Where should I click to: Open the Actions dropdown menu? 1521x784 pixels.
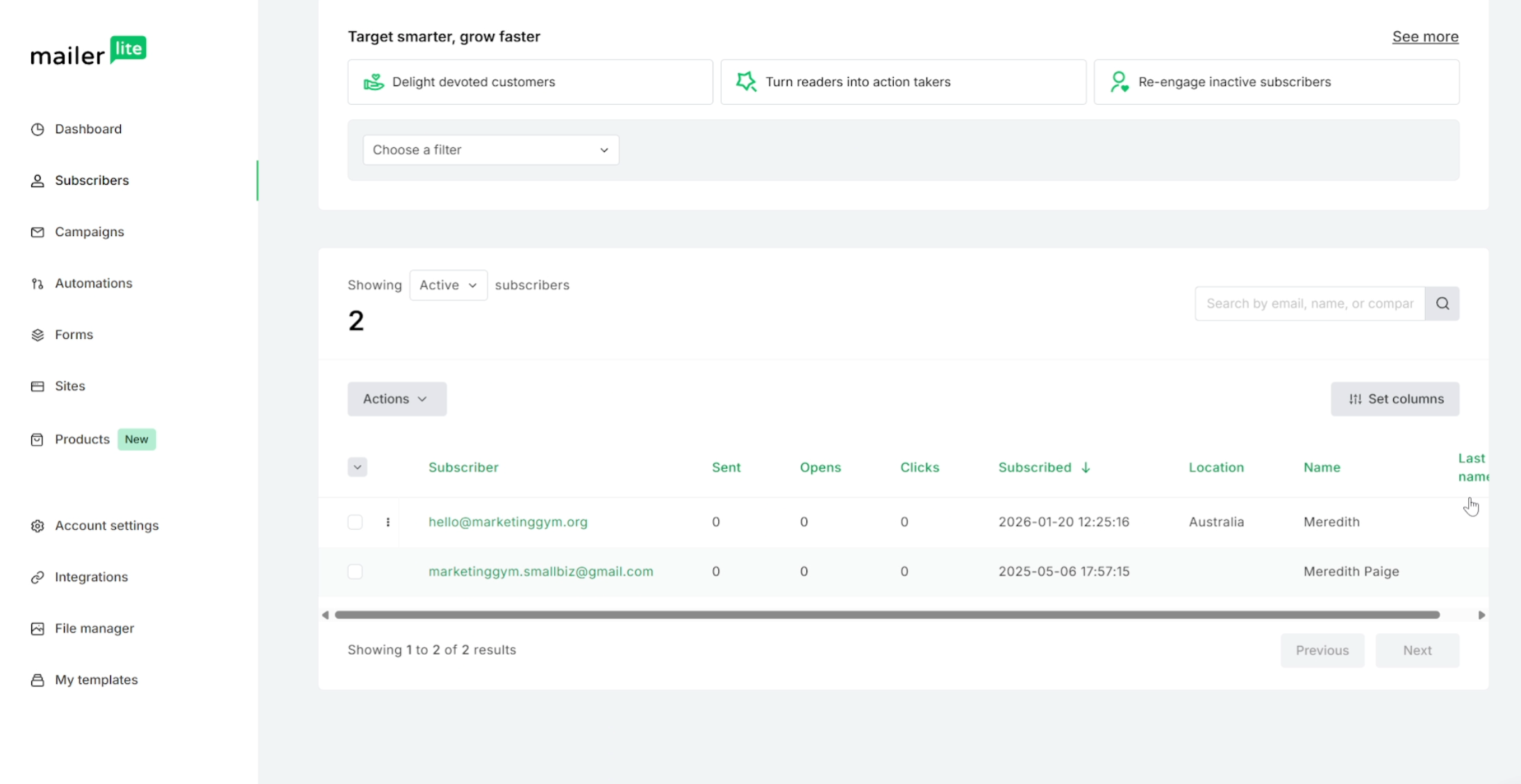point(397,399)
